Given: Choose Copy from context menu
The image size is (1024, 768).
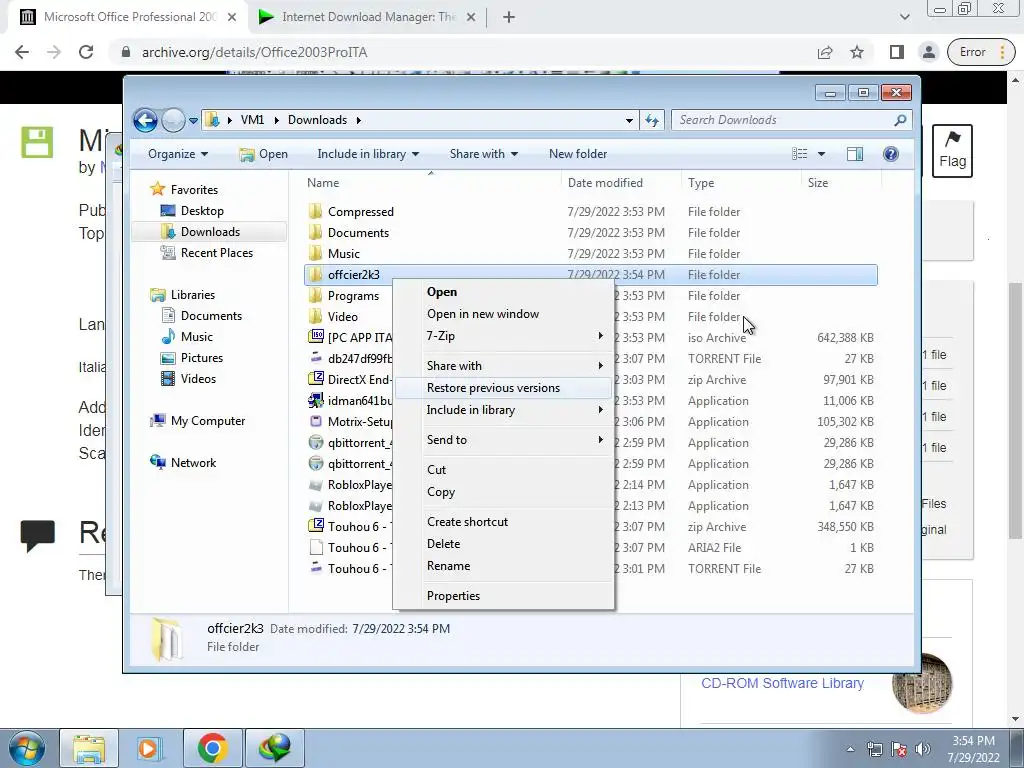Looking at the screenshot, I should (504, 492).
